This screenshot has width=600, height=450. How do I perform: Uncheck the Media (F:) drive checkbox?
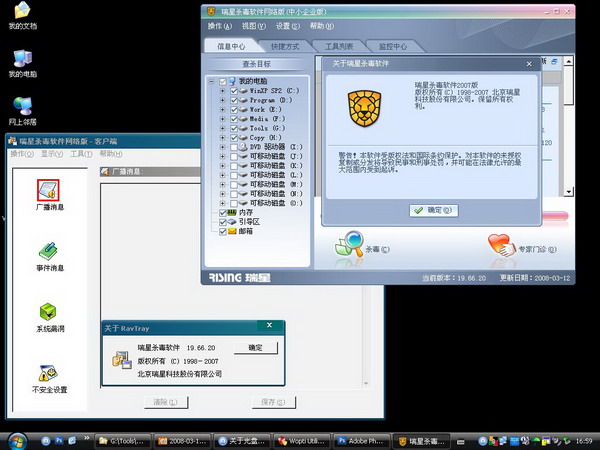[x=234, y=119]
